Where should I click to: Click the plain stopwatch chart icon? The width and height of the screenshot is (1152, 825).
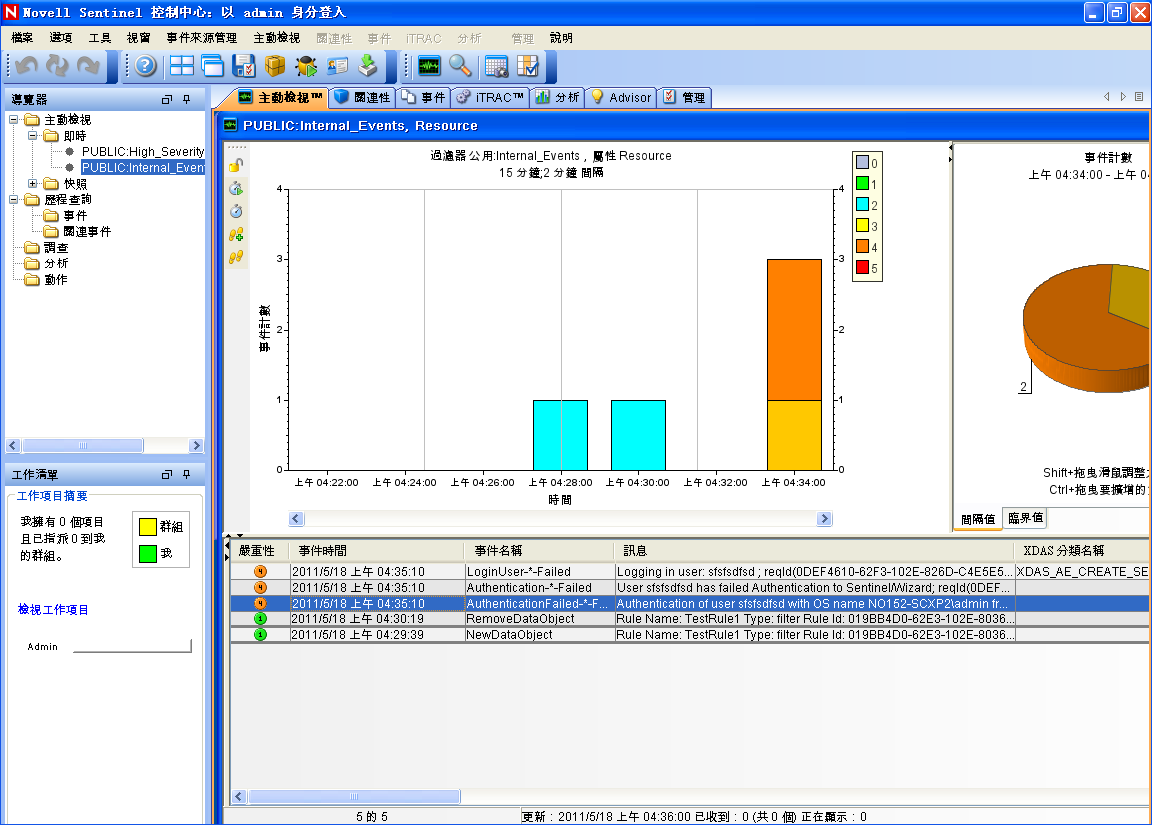[236, 211]
